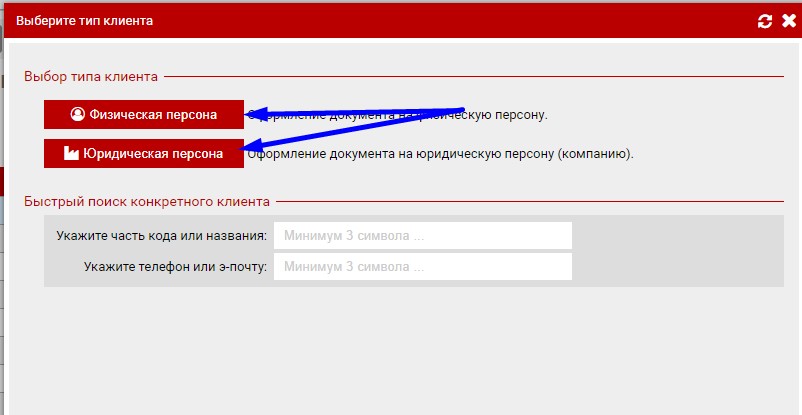Close the client type dialog

785,20
